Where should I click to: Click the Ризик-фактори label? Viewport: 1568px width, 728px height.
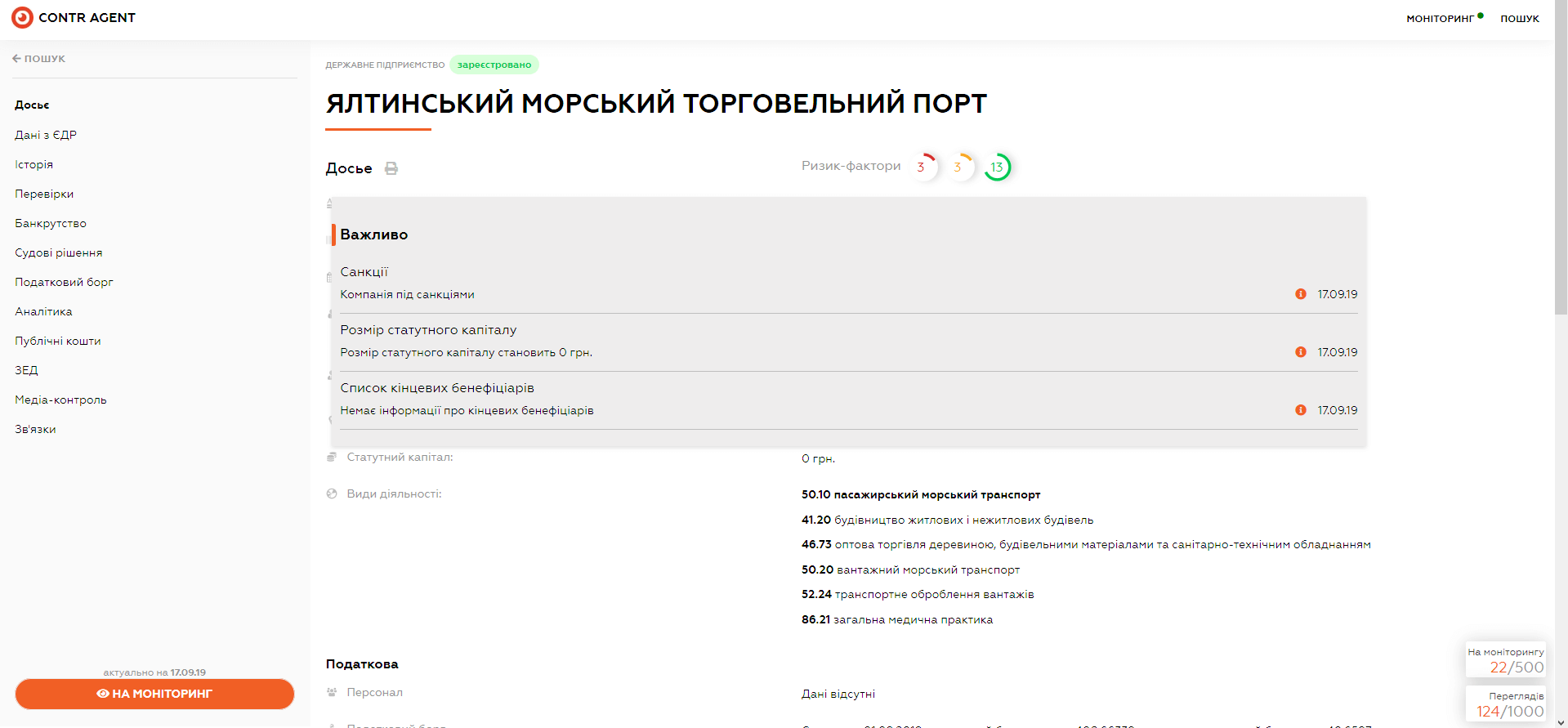click(x=851, y=166)
